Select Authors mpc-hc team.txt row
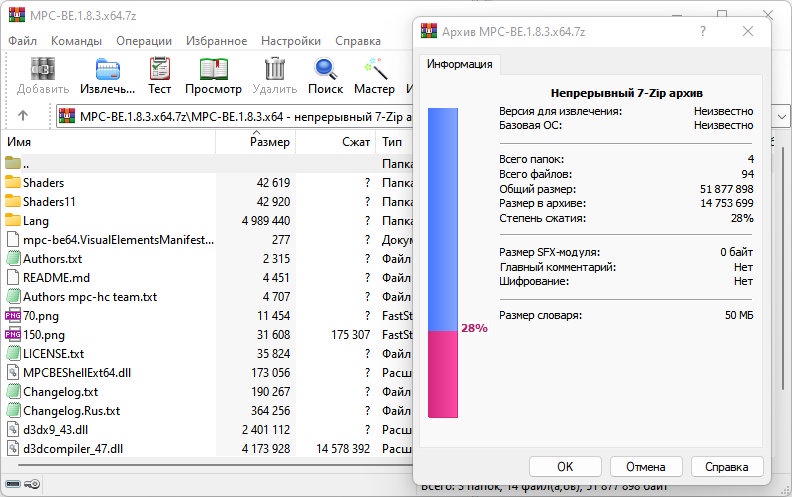 tap(208, 296)
